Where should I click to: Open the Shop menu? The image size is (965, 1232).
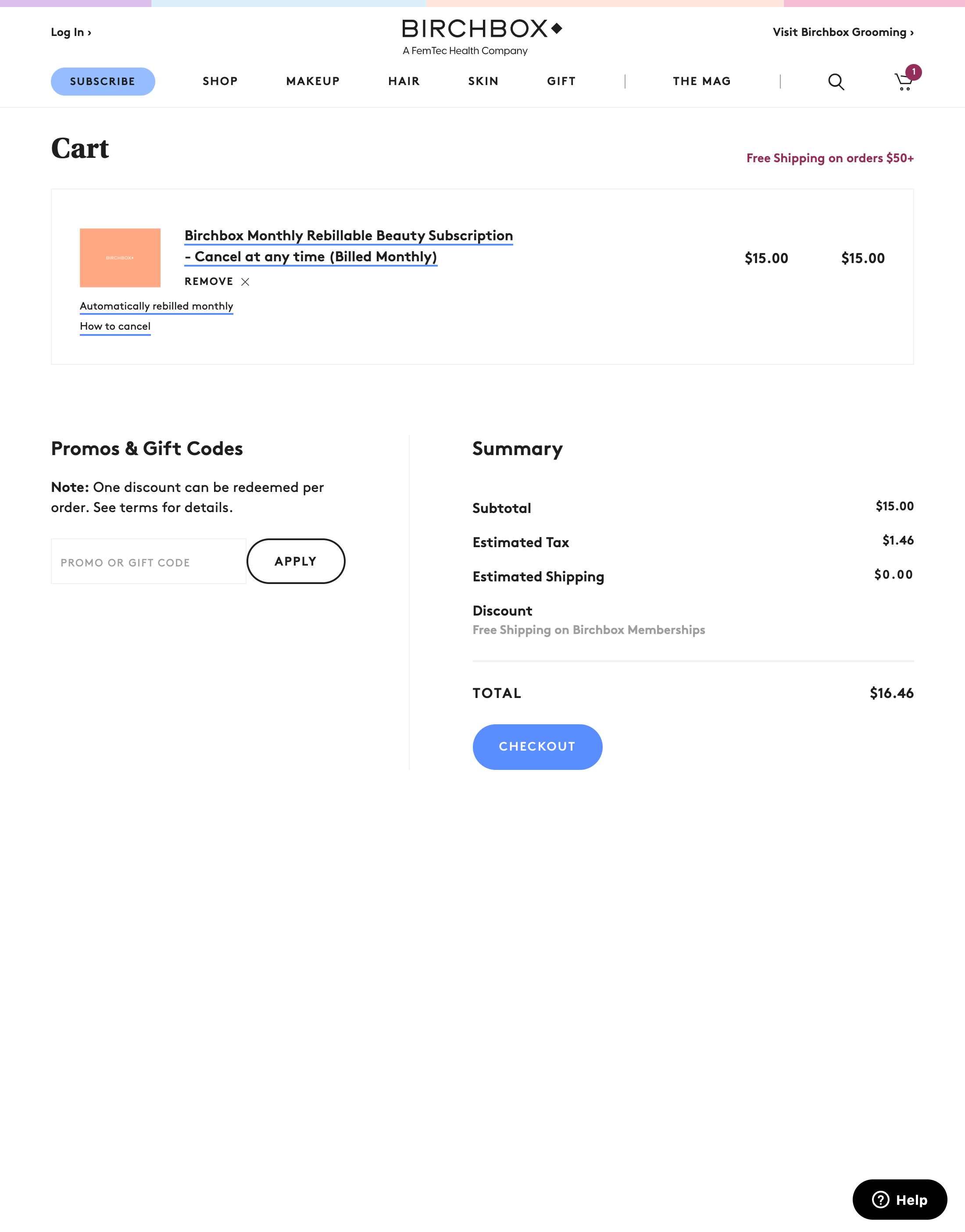pos(220,81)
